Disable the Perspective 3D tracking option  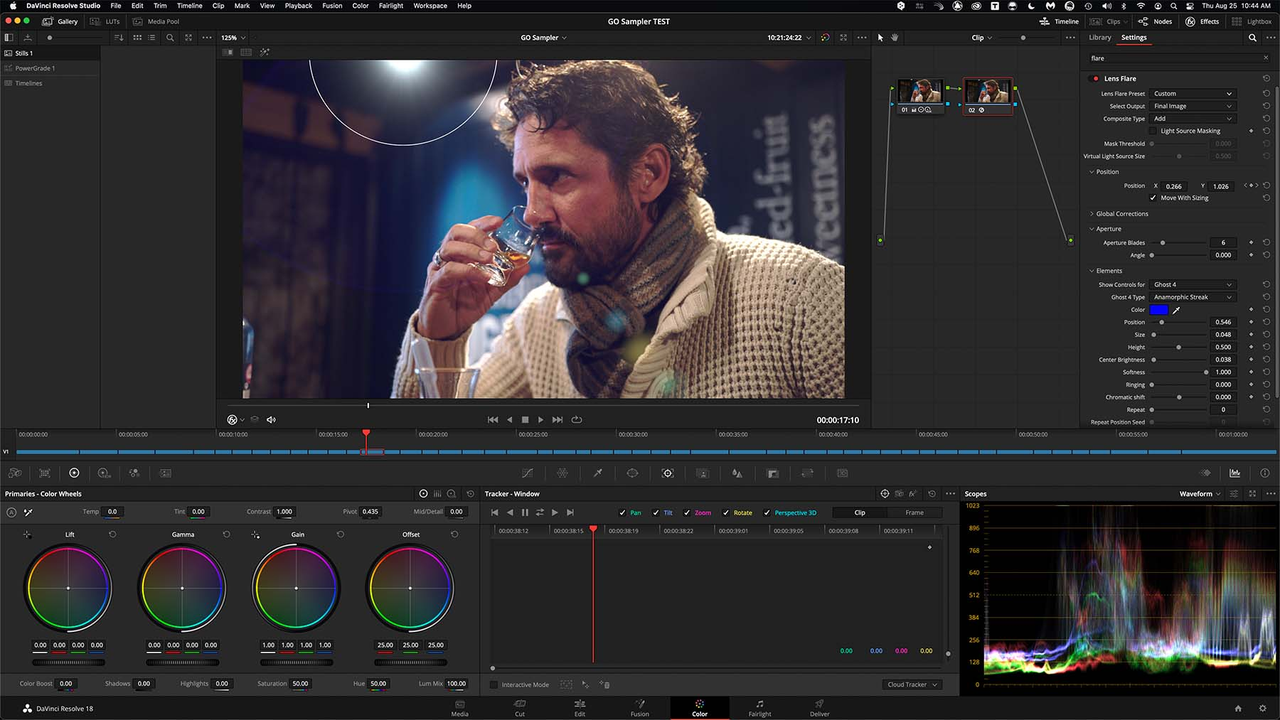tap(767, 512)
